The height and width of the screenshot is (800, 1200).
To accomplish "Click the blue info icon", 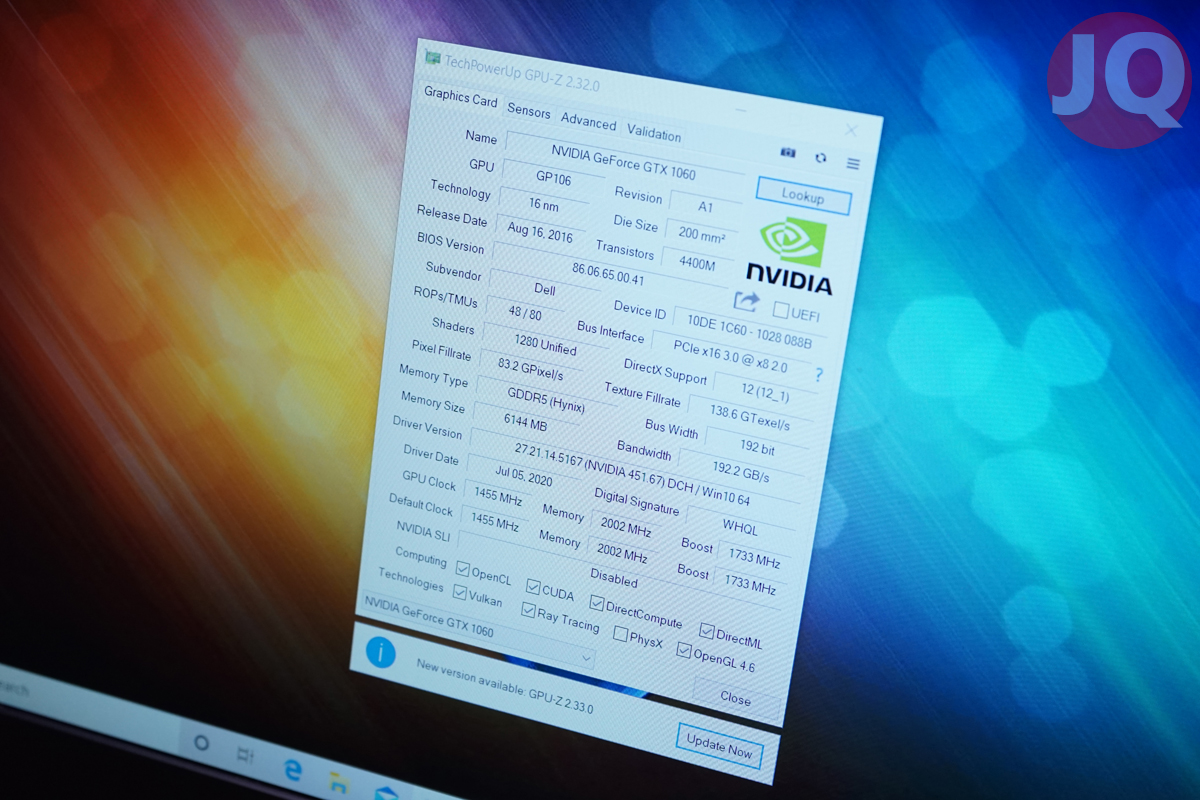I will tap(382, 652).
